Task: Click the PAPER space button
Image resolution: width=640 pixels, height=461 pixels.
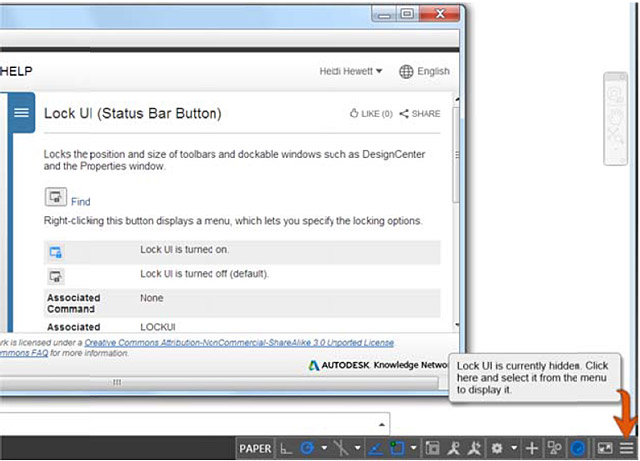Action: (255, 449)
